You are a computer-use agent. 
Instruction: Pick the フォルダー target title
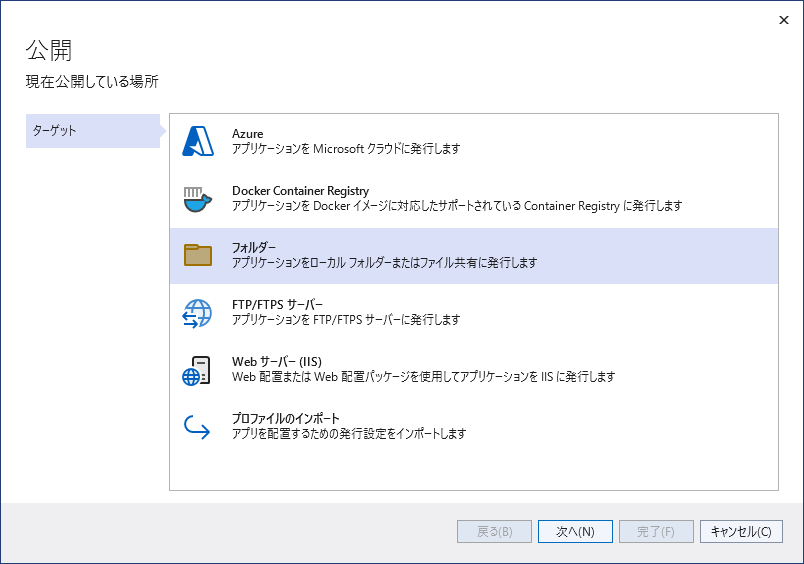pyautogui.click(x=254, y=248)
